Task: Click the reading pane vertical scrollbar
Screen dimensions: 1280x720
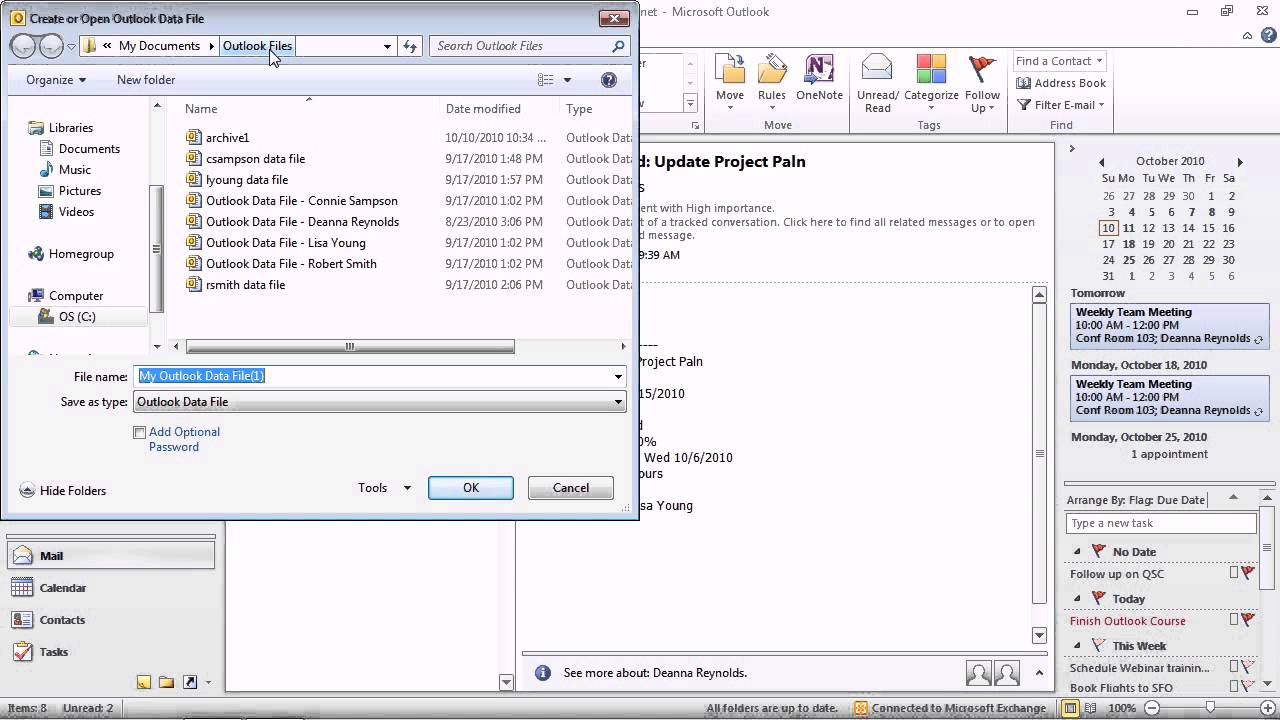Action: (x=1040, y=453)
